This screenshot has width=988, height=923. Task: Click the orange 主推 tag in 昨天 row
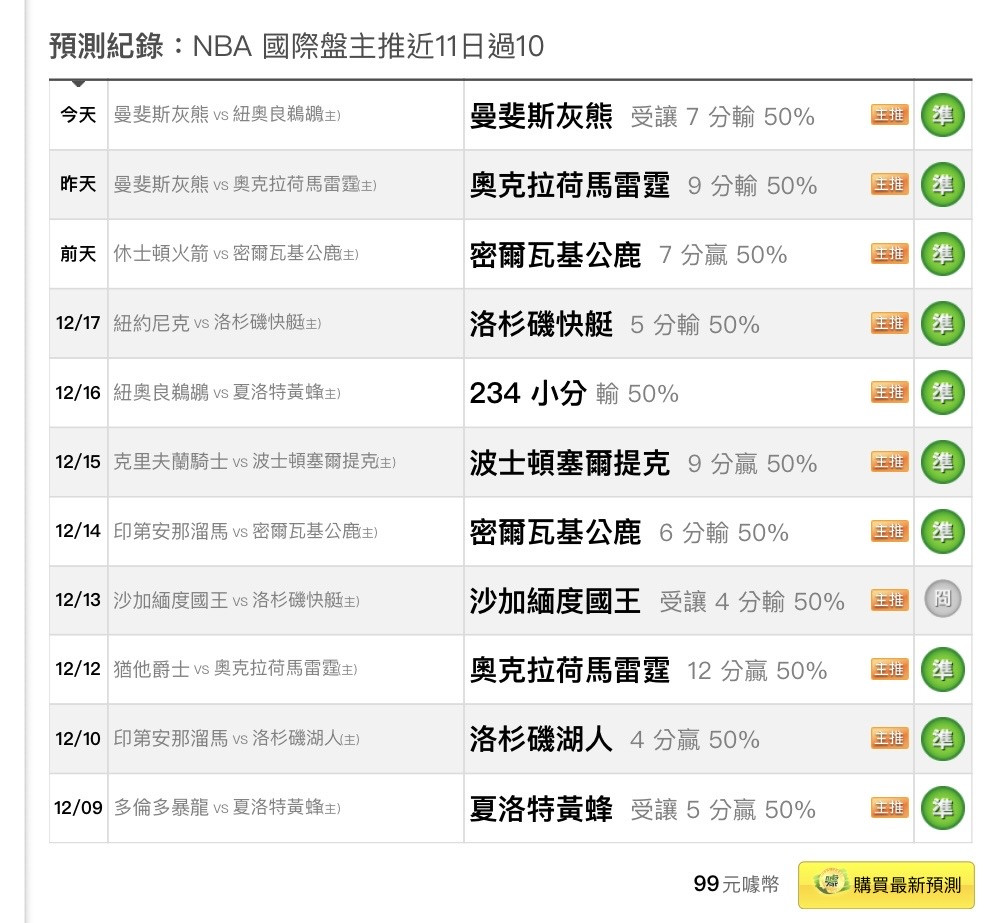coord(890,184)
